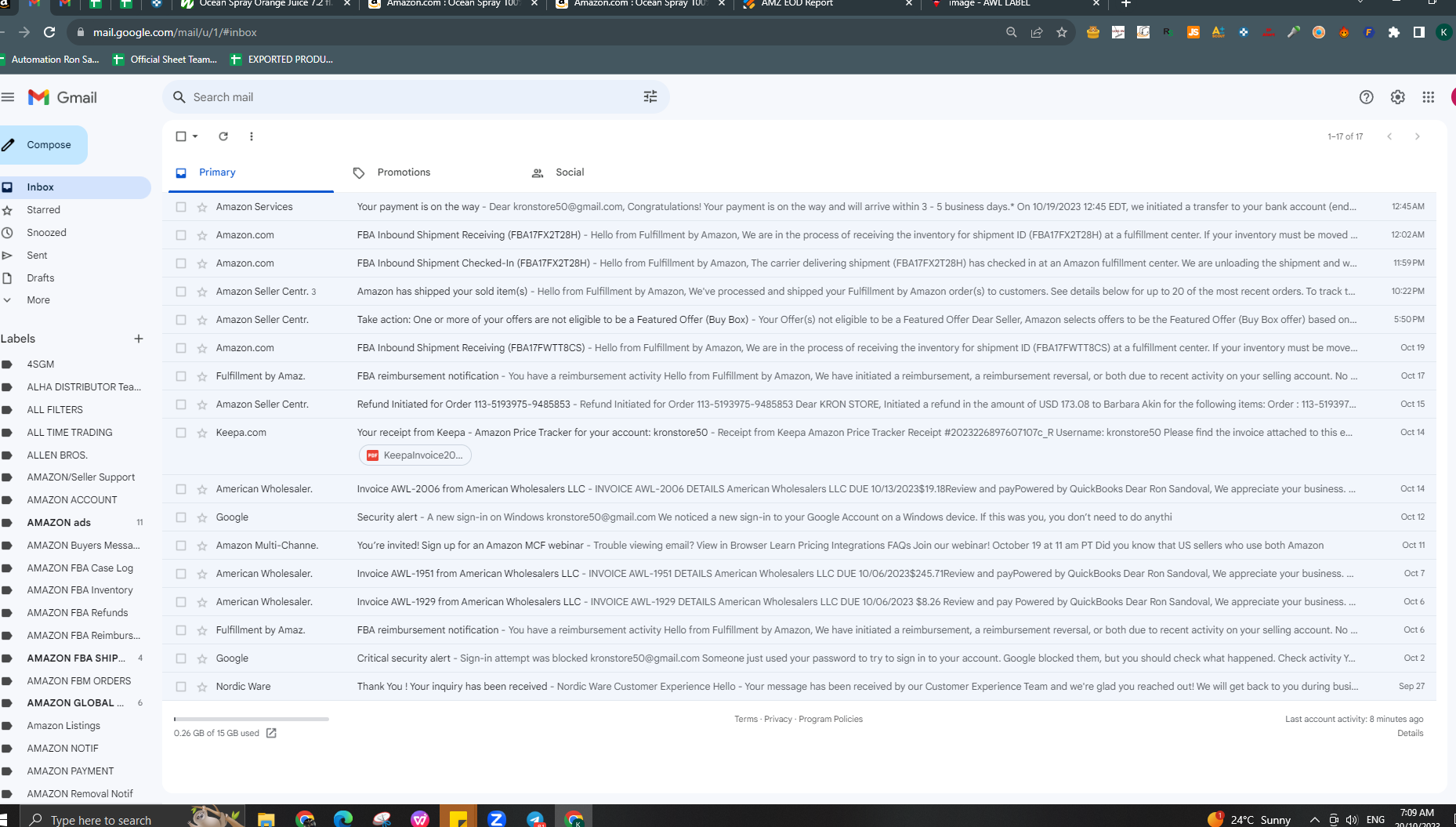This screenshot has width=1456, height=827.
Task: Open the Privacy link in footer
Action: tap(778, 719)
